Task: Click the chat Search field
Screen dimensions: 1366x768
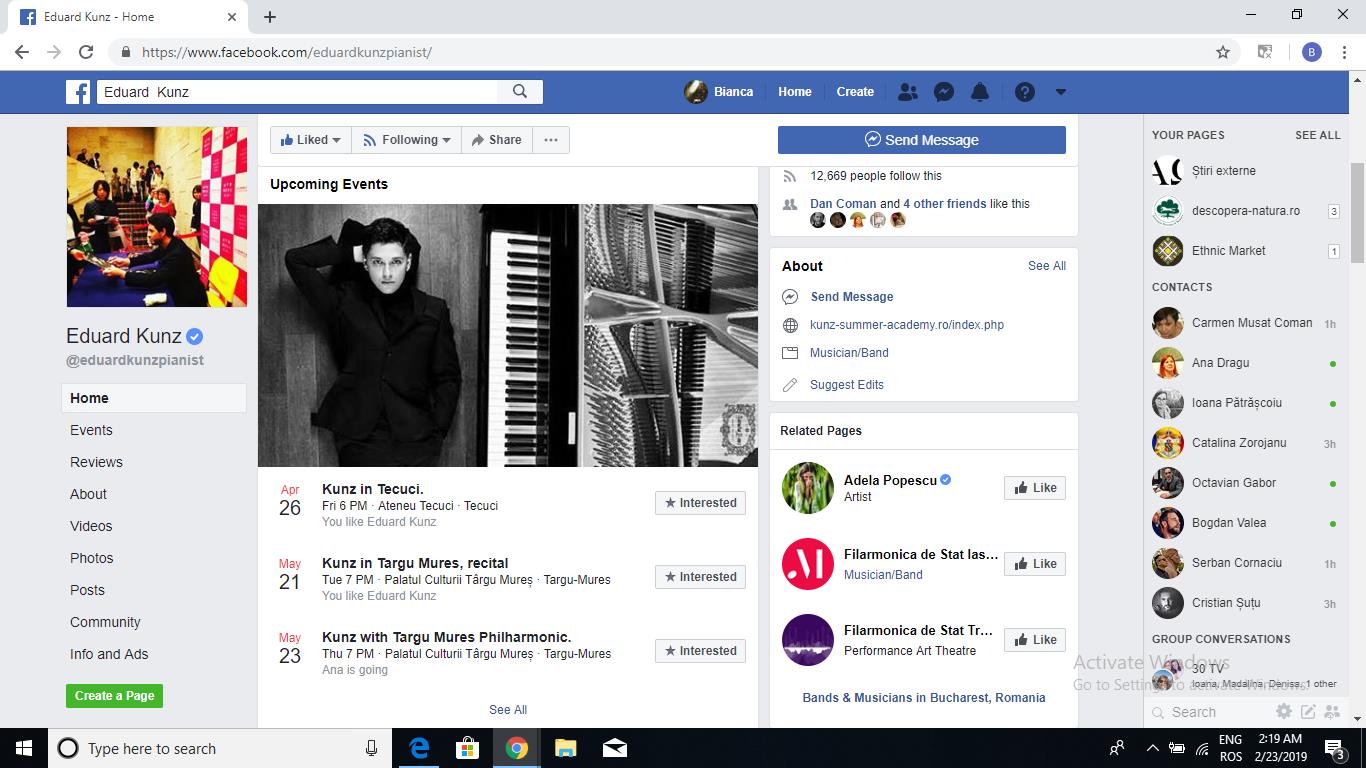Action: pyautogui.click(x=1210, y=712)
